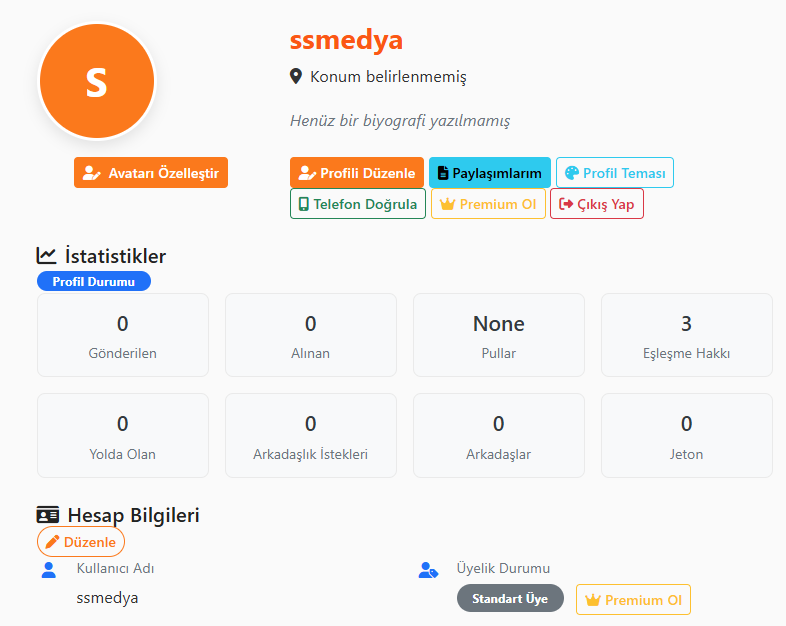The image size is (786, 626).
Task: Click the location pin icon
Action: point(296,77)
